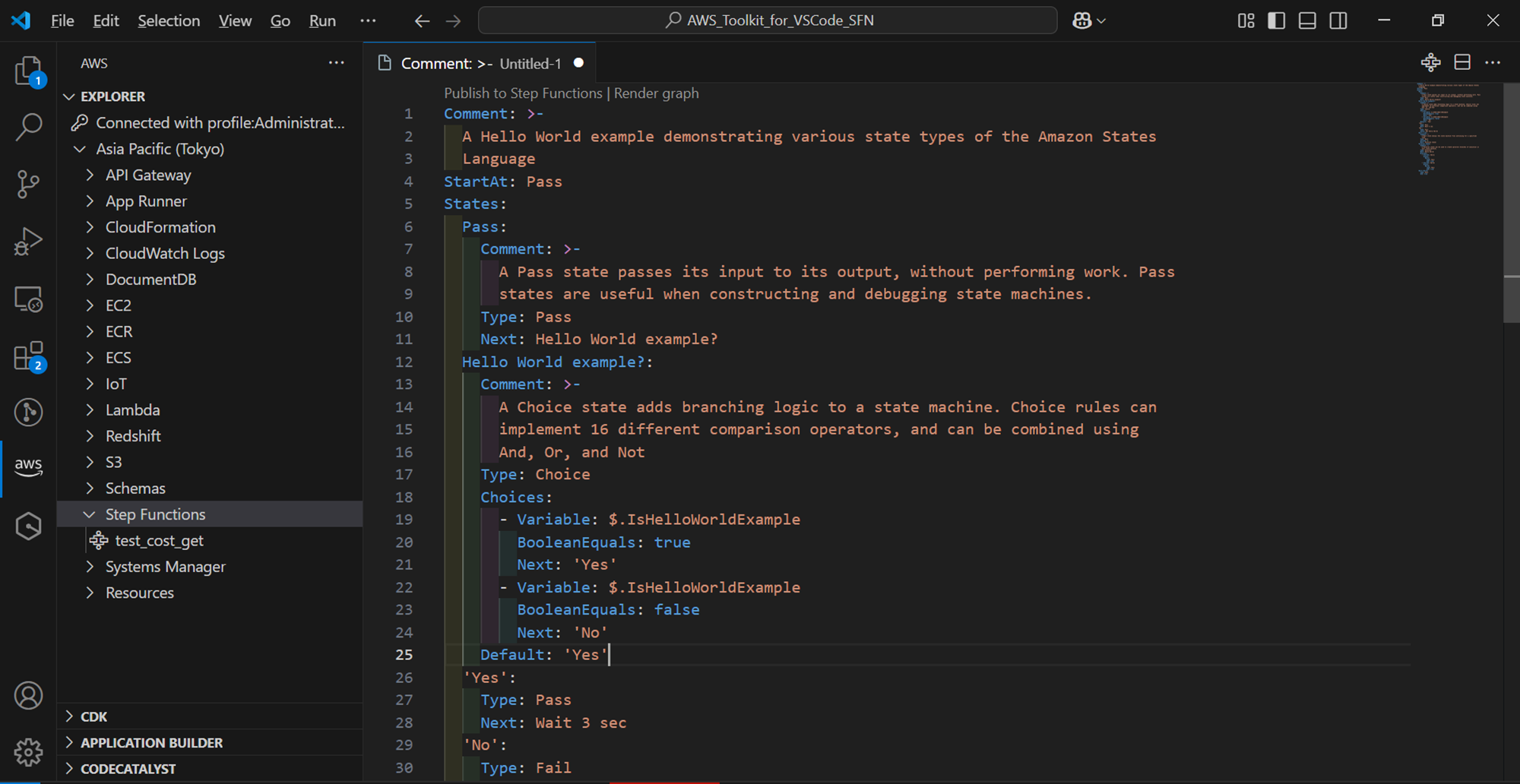Toggle the primary side bar visibility

1277,21
